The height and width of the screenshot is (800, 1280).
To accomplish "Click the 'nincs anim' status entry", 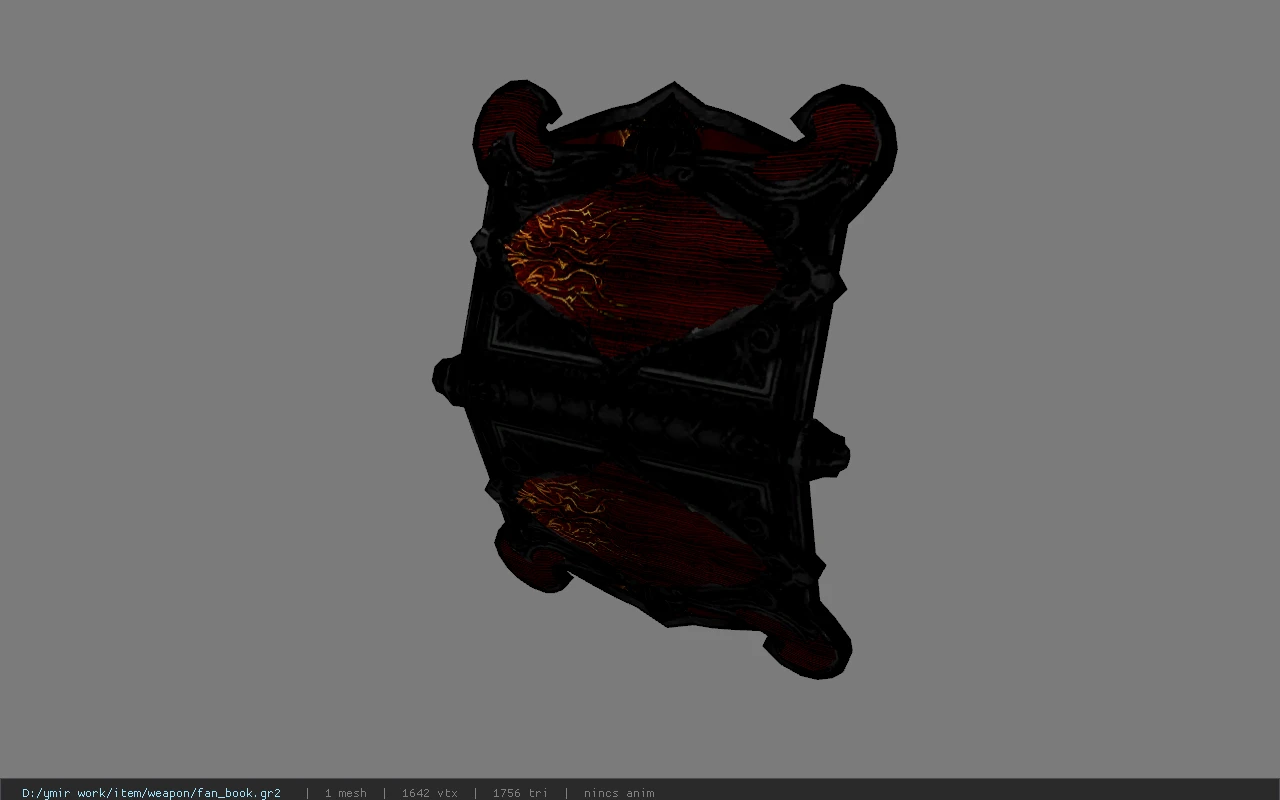I will [x=619, y=793].
